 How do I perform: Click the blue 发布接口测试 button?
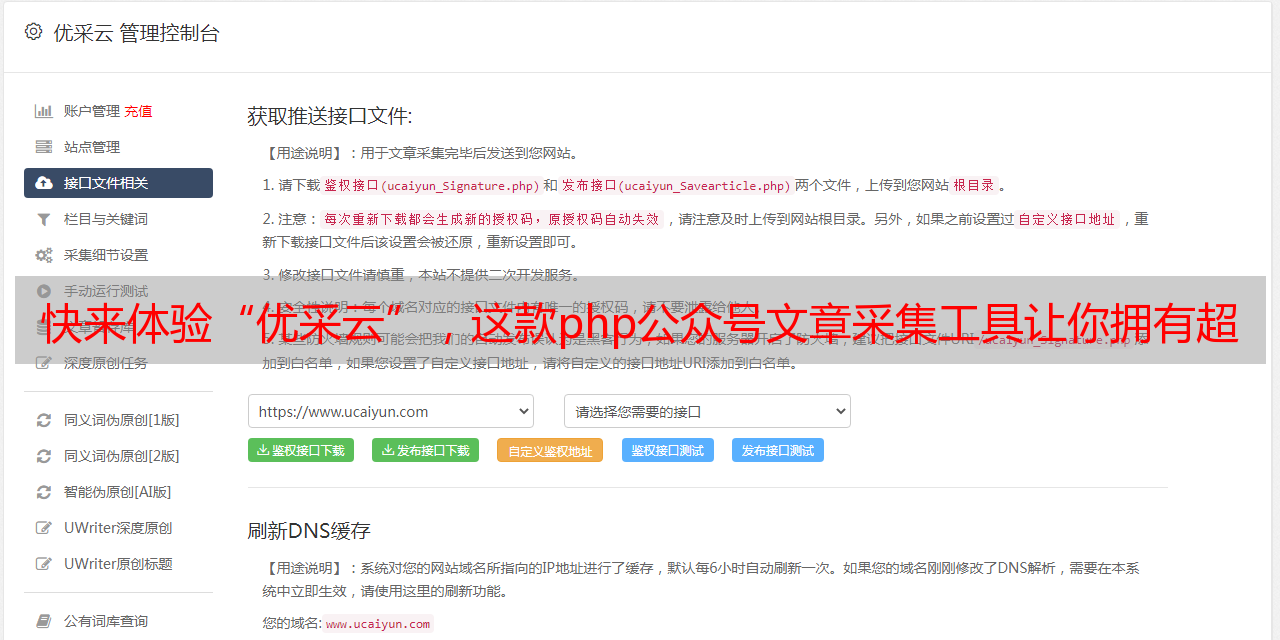pos(778,450)
